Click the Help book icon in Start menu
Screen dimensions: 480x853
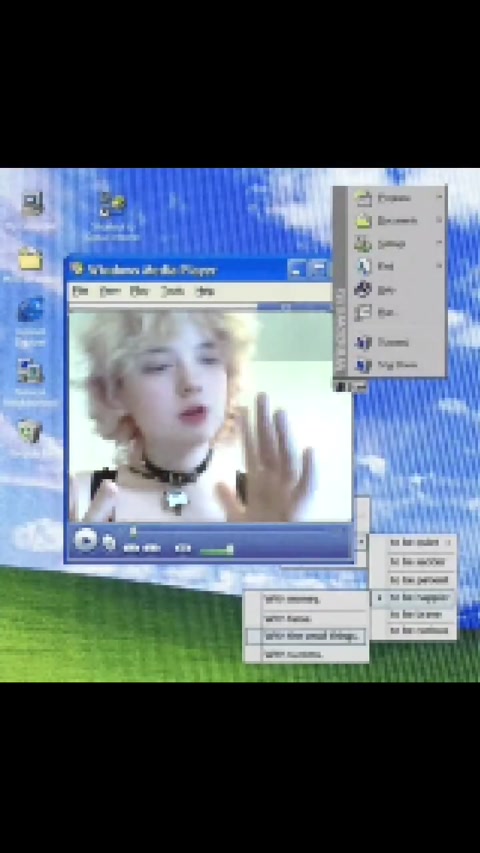point(362,289)
